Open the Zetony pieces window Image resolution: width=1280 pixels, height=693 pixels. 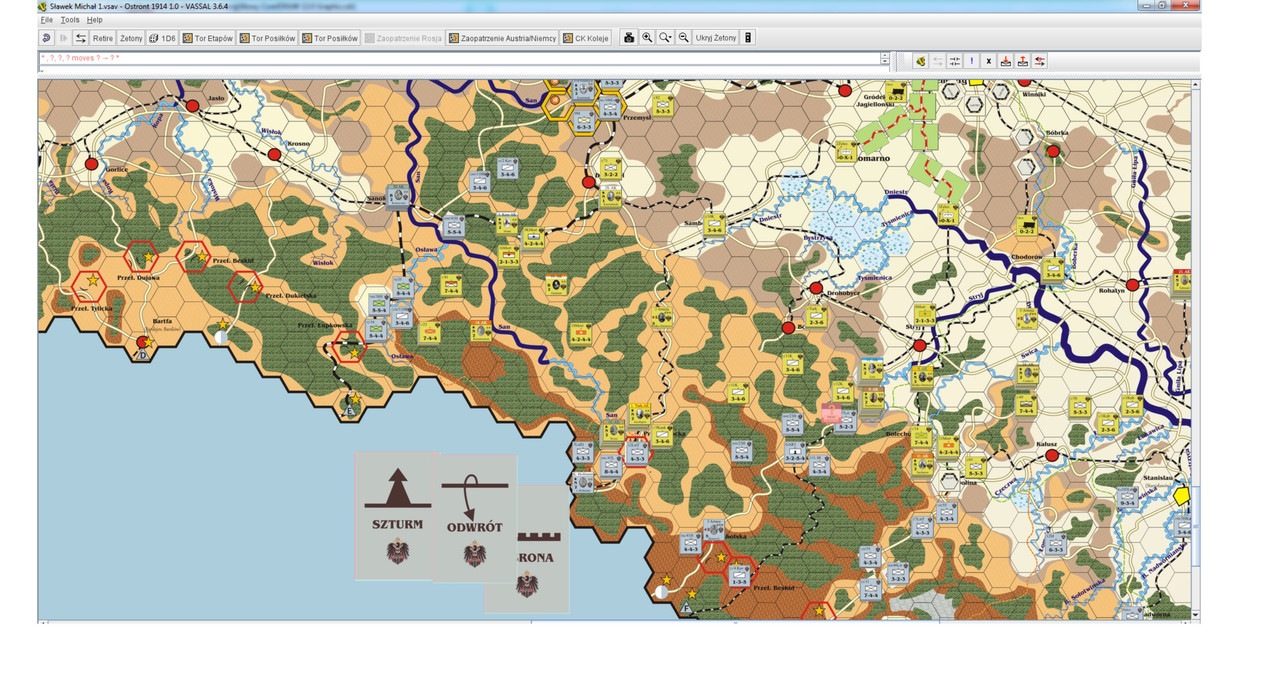(131, 38)
